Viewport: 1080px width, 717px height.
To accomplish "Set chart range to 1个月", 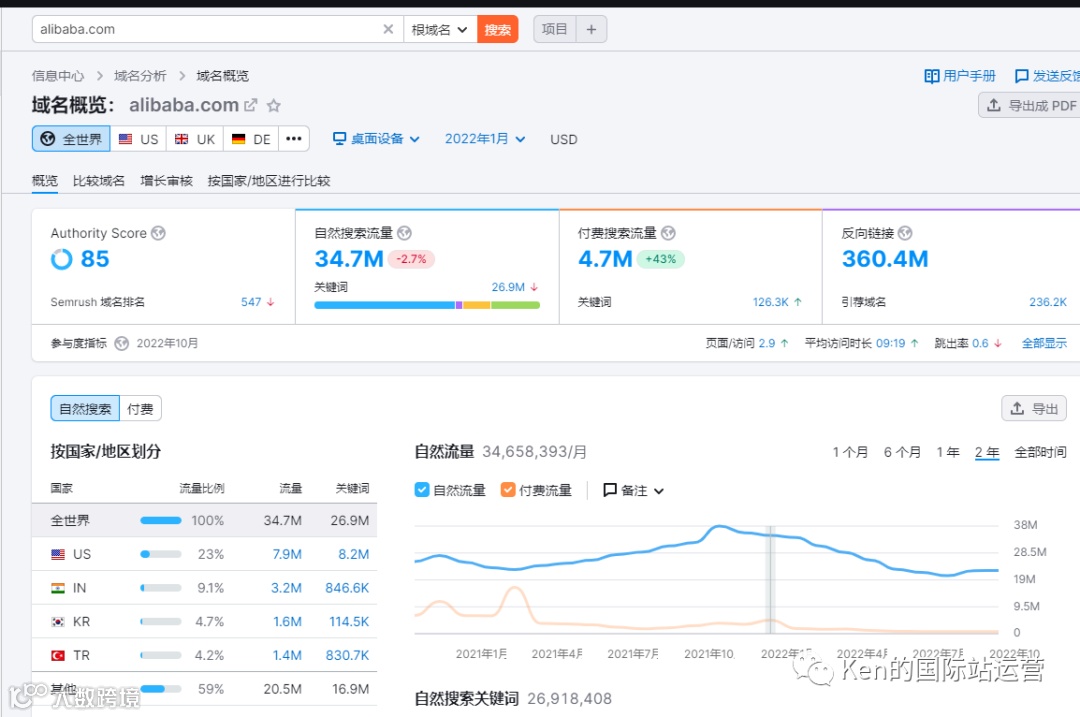I will [x=850, y=452].
